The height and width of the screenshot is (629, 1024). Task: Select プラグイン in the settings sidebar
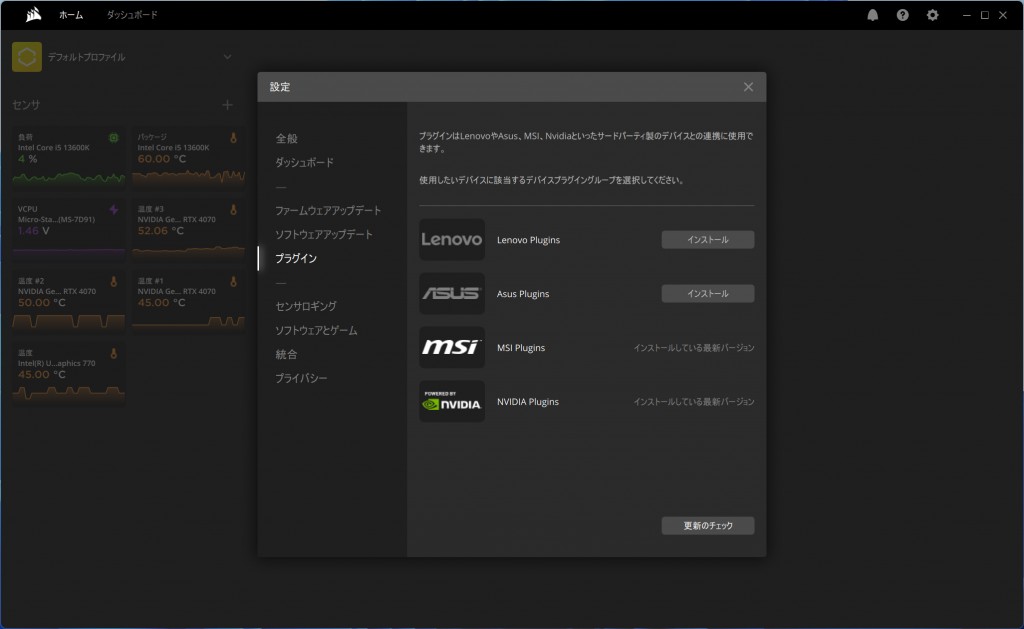tap(296, 258)
